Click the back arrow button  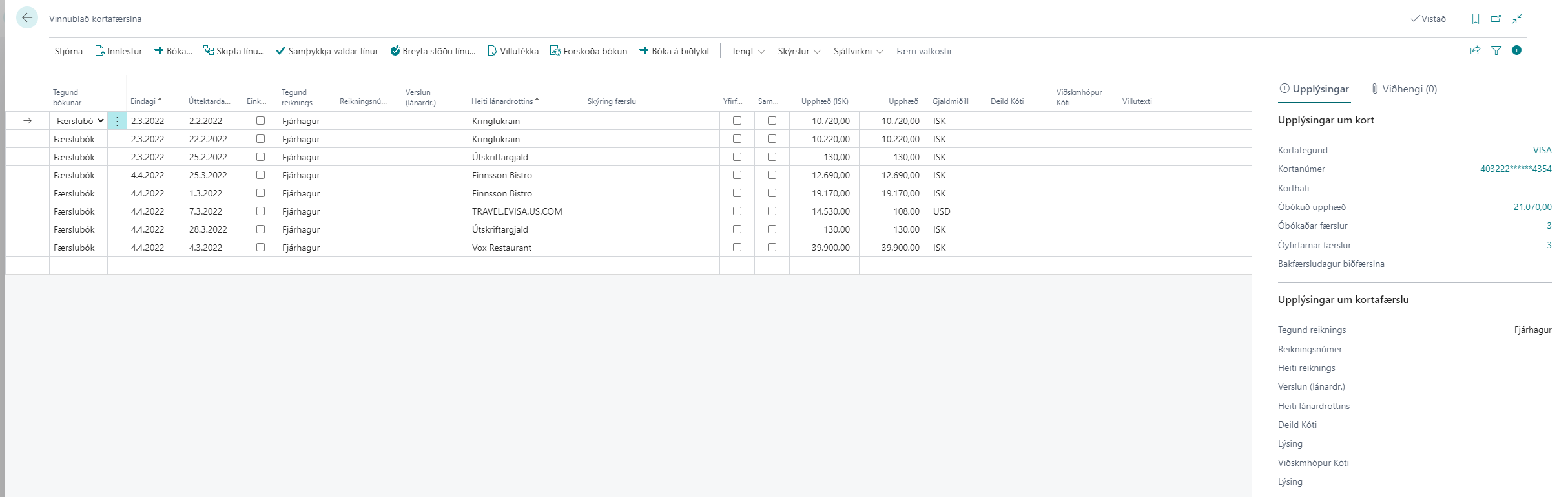[x=27, y=18]
